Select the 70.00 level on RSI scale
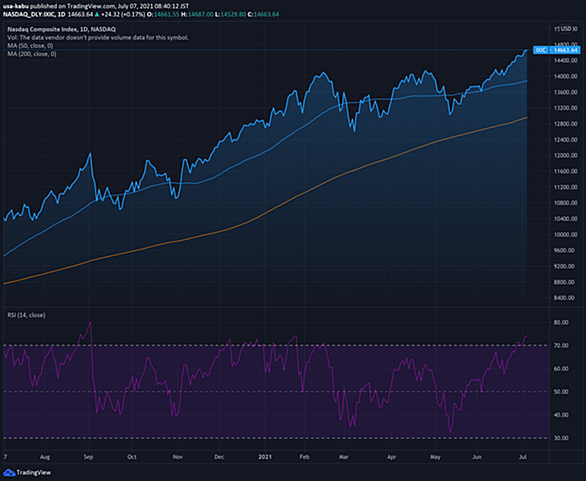 coord(561,345)
